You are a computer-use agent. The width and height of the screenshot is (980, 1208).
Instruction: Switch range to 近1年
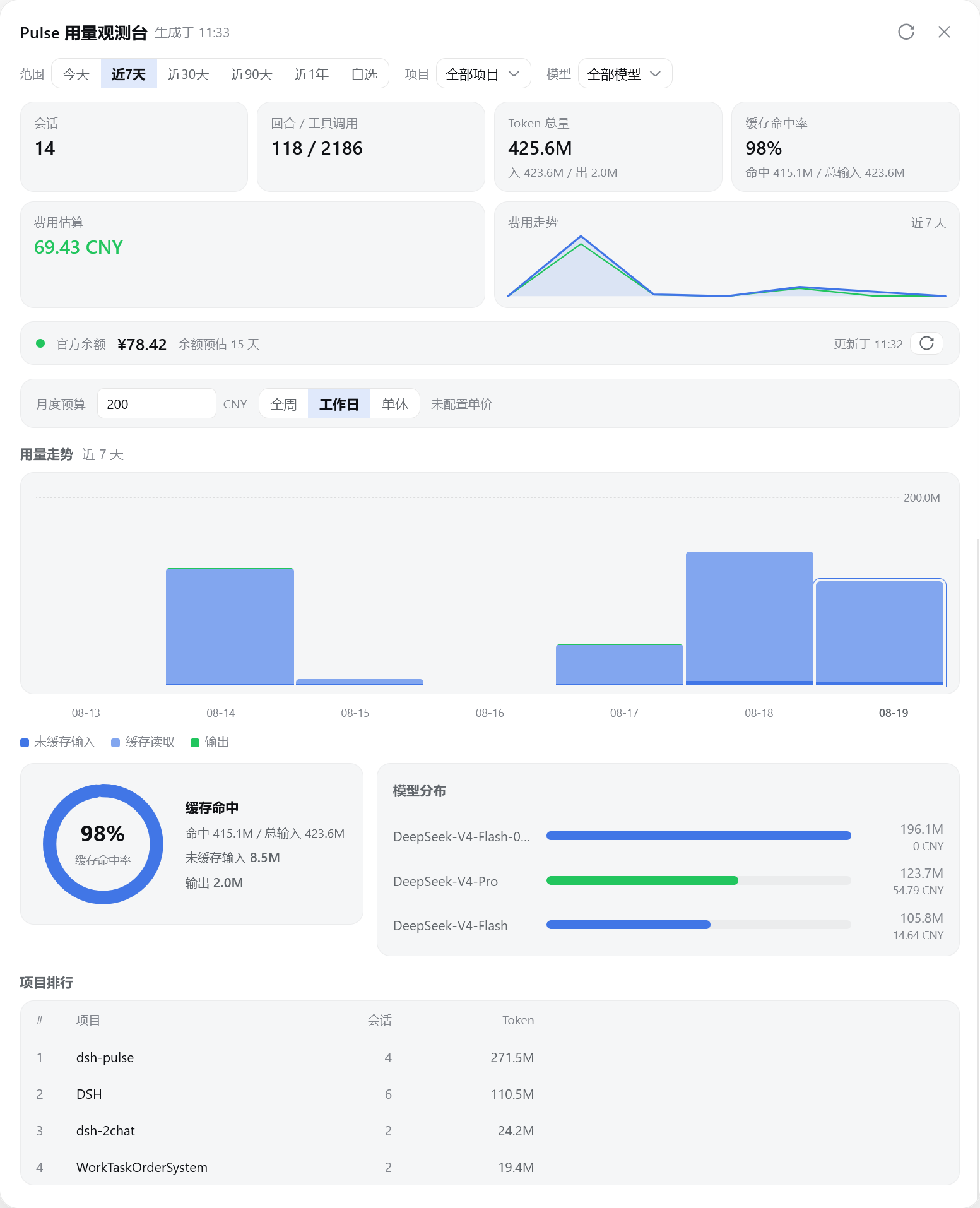point(312,74)
